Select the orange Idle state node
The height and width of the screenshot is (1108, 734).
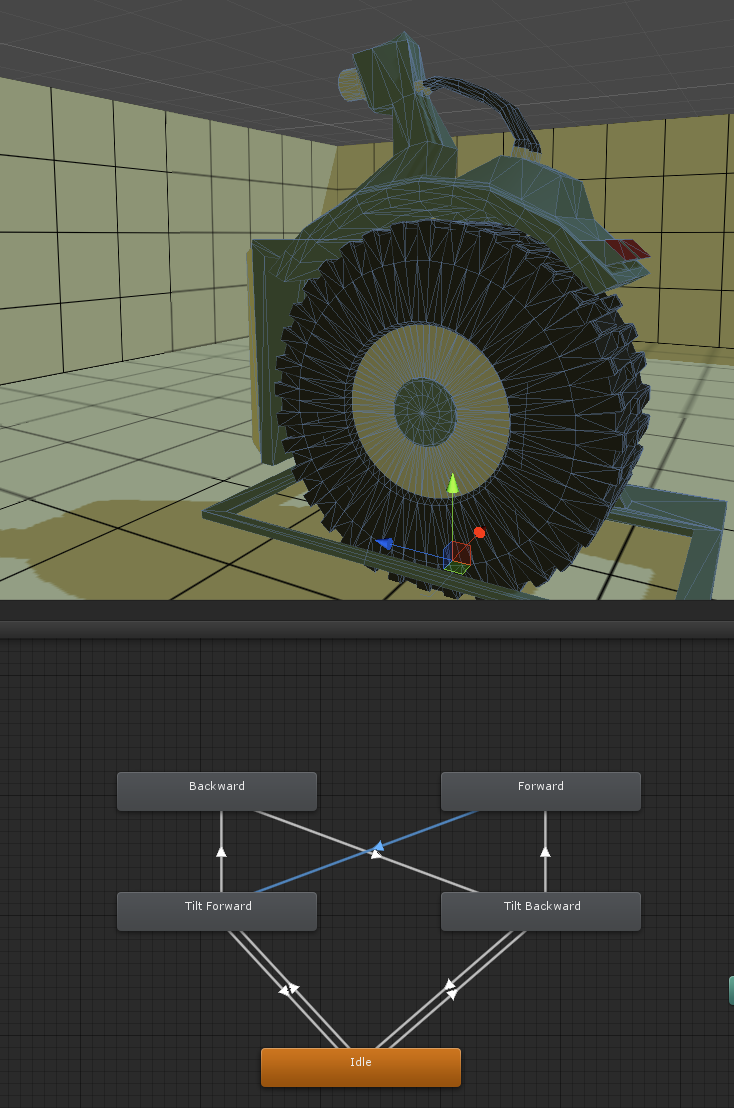click(x=360, y=1067)
